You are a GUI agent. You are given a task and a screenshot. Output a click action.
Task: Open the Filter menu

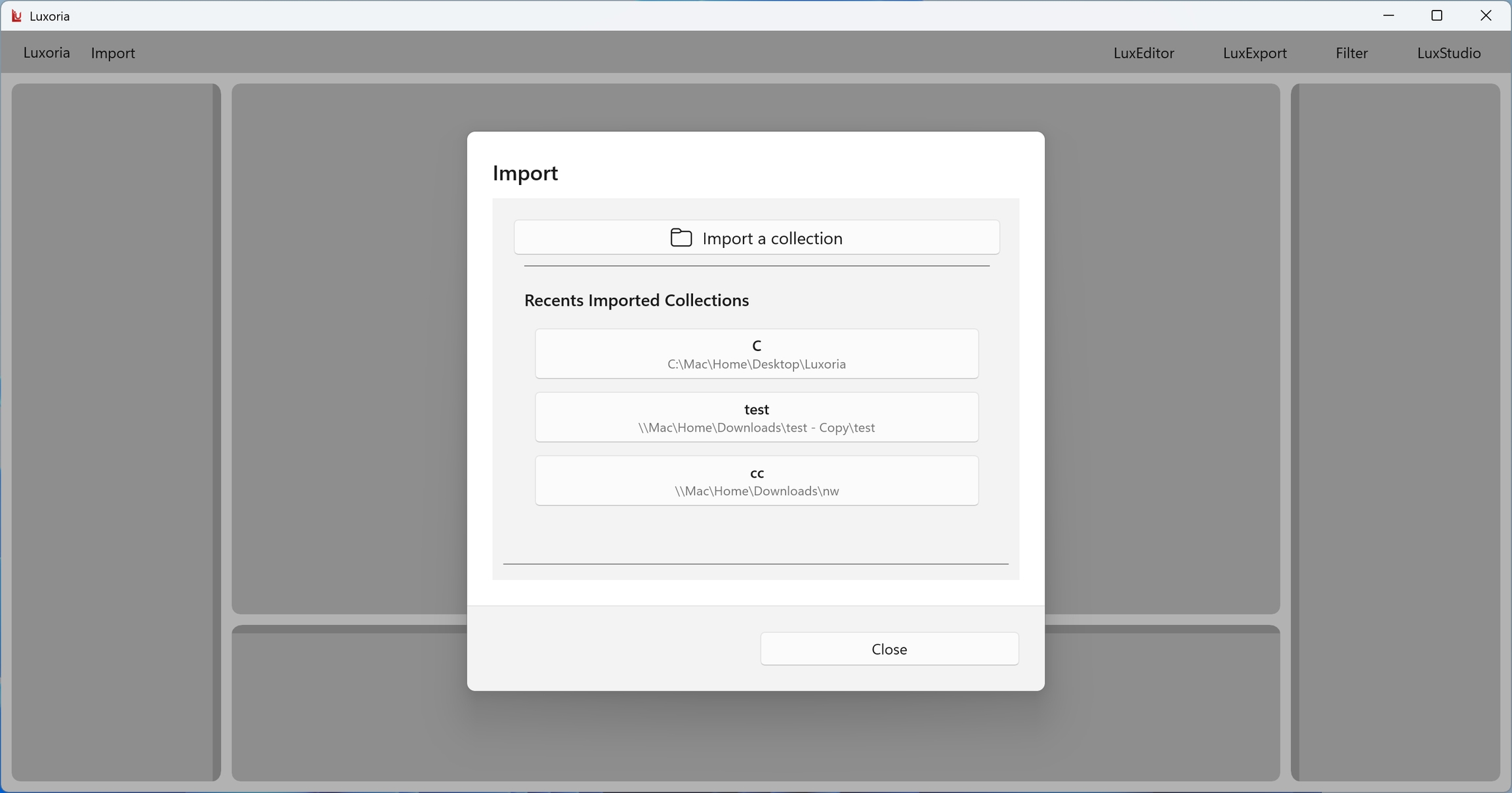1351,53
